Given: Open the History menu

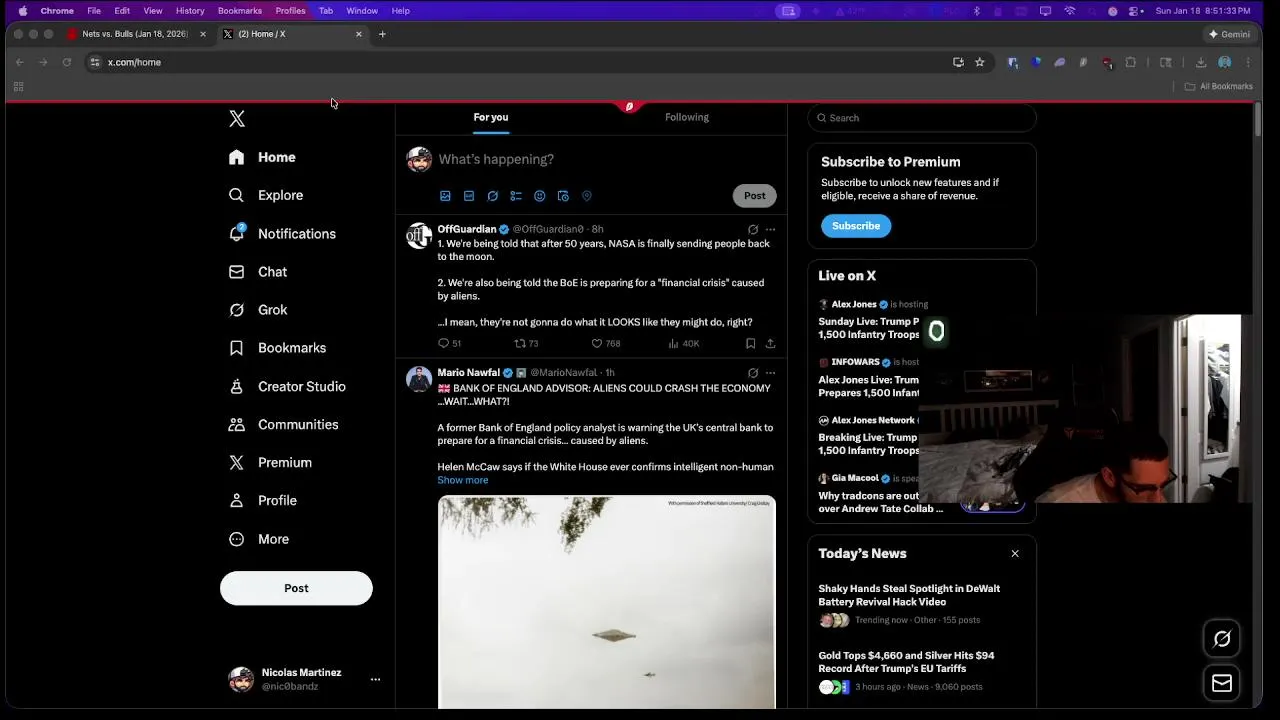Looking at the screenshot, I should pos(190,10).
